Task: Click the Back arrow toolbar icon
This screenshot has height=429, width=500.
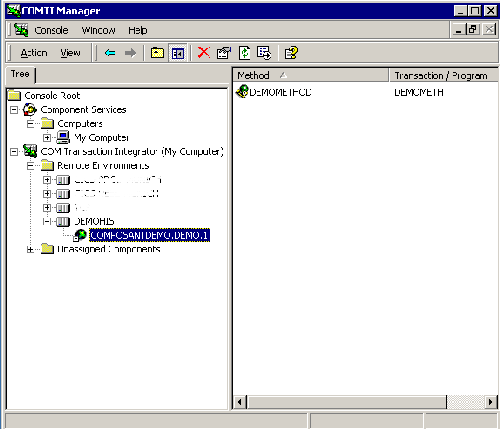Action: click(110, 53)
